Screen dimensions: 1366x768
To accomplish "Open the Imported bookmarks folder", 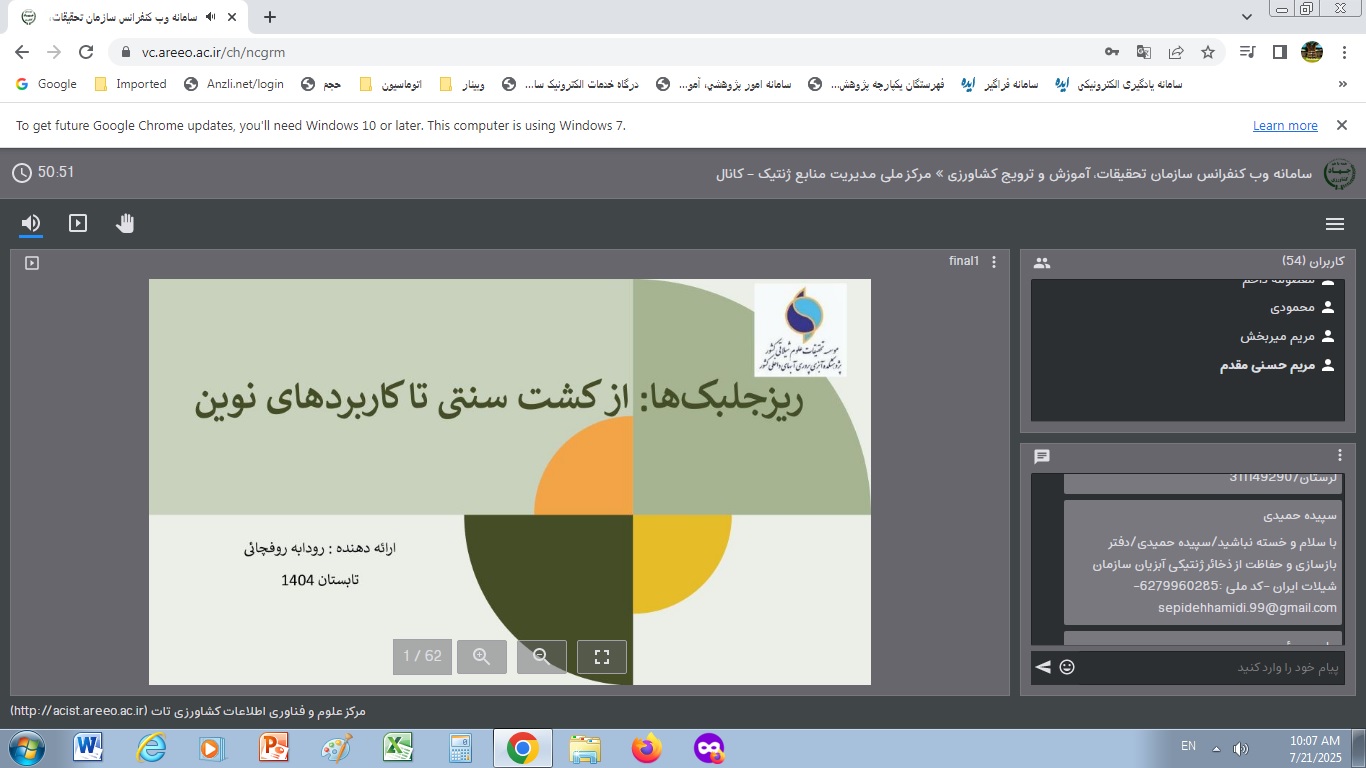I will [130, 84].
